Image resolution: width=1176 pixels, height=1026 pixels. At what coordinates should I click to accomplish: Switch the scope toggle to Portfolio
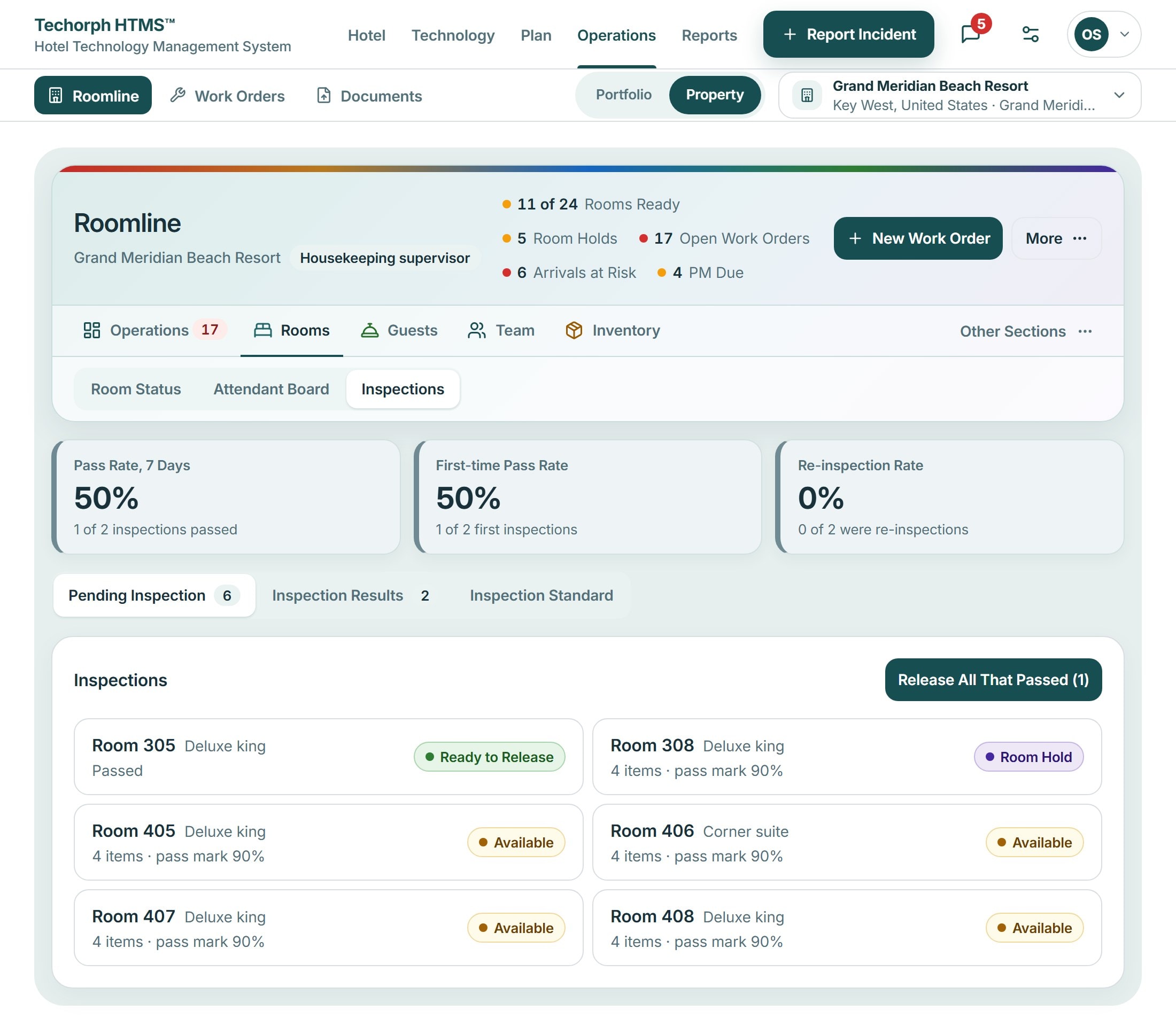pos(623,95)
